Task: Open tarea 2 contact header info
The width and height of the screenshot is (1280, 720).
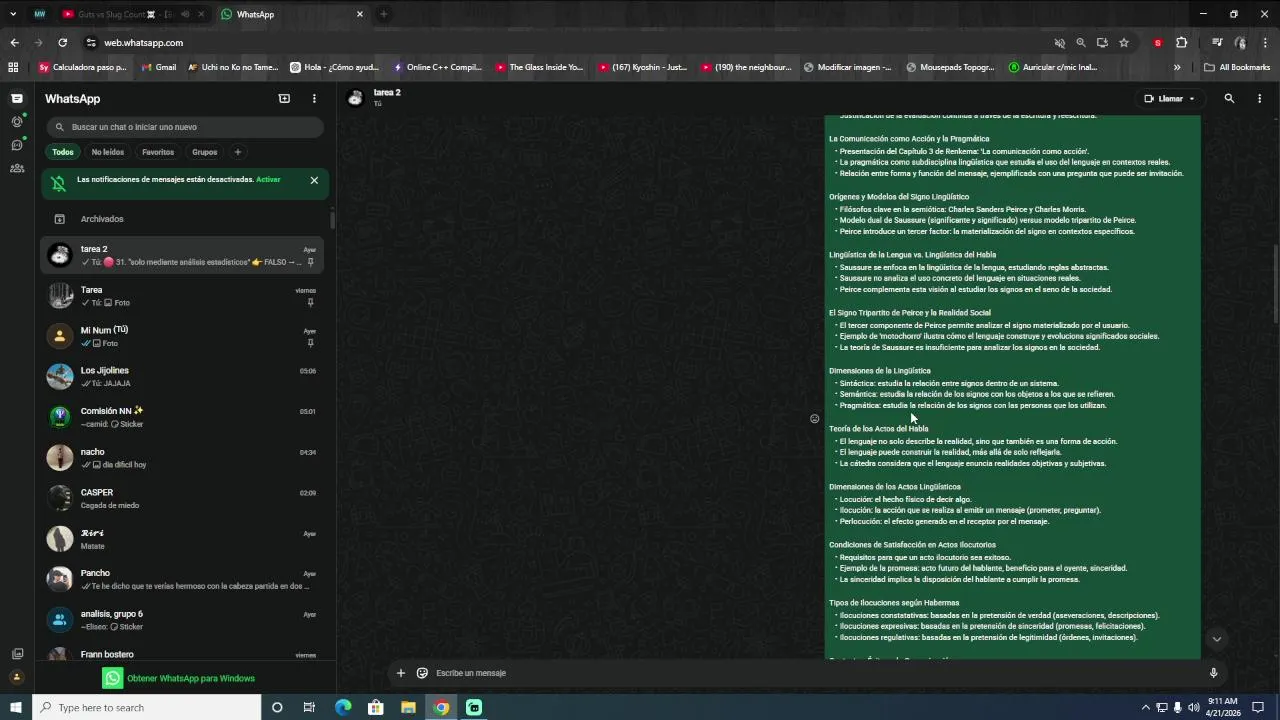Action: [387, 97]
